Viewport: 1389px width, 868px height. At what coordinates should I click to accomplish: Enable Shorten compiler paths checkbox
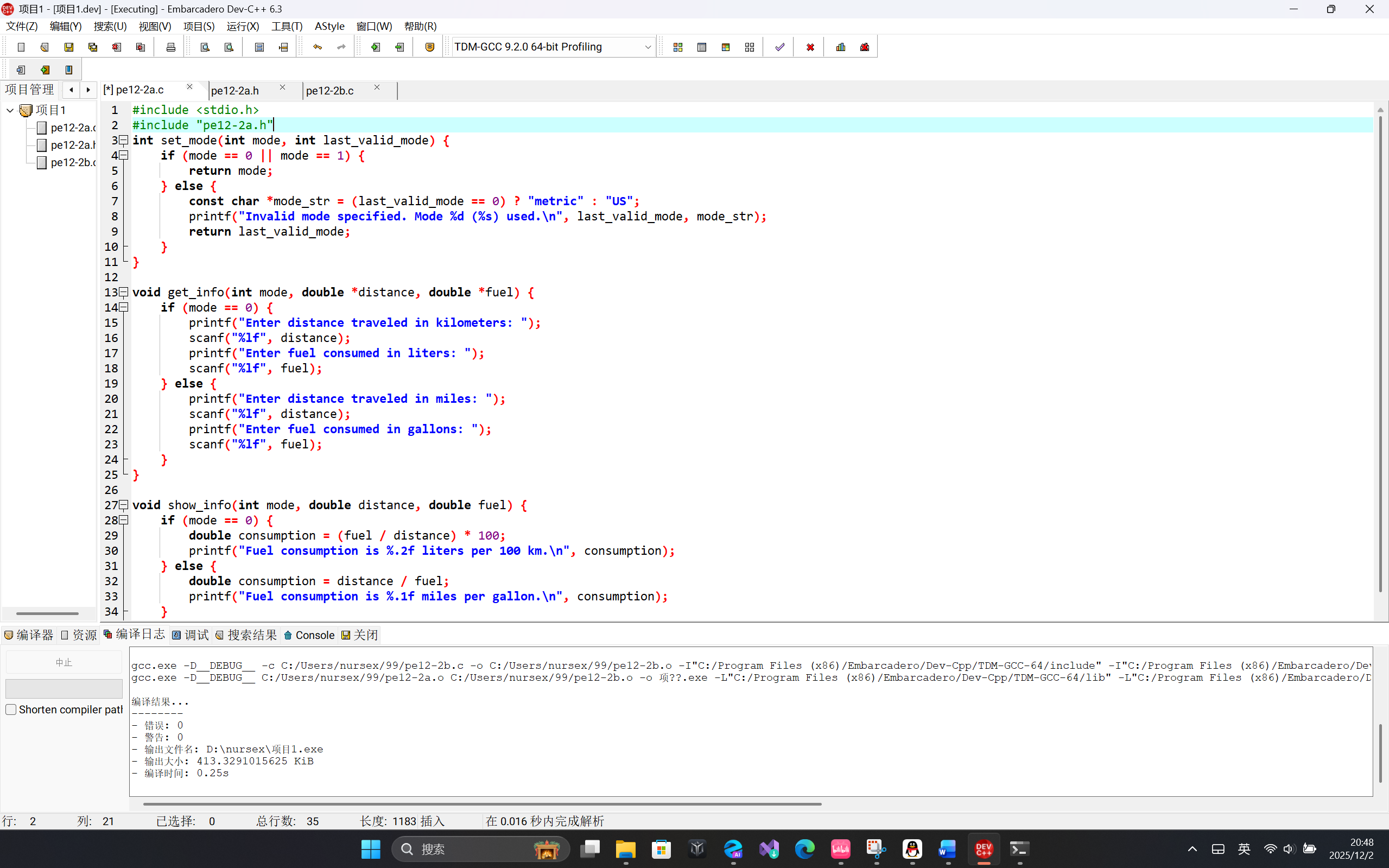pyautogui.click(x=11, y=709)
